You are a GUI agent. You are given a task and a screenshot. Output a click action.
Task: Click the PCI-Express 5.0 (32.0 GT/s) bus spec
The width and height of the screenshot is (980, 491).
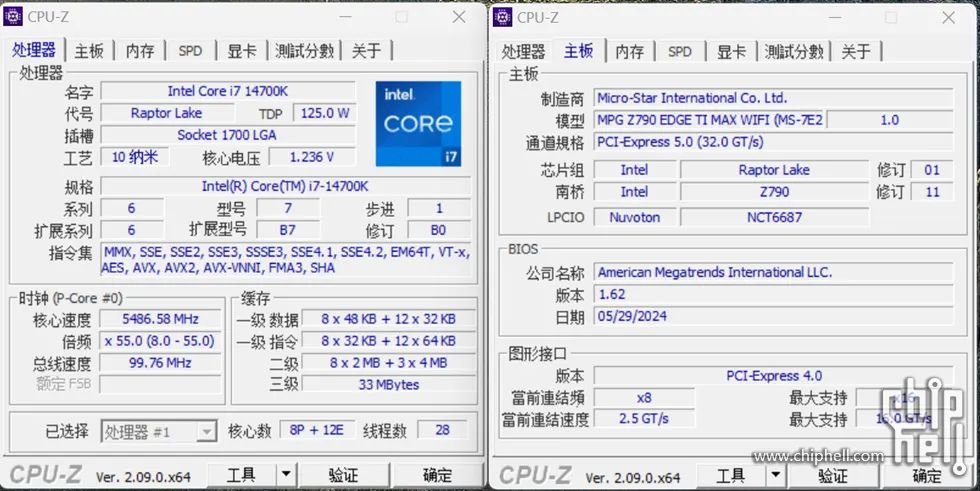pos(774,142)
